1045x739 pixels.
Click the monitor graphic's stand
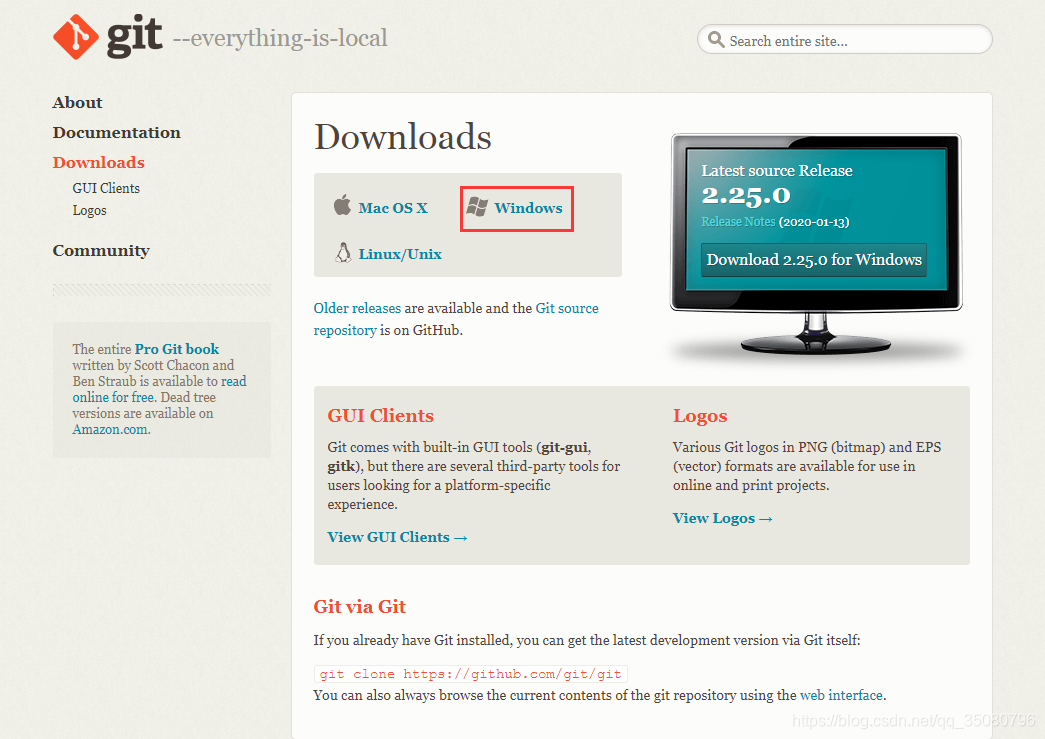pos(816,335)
